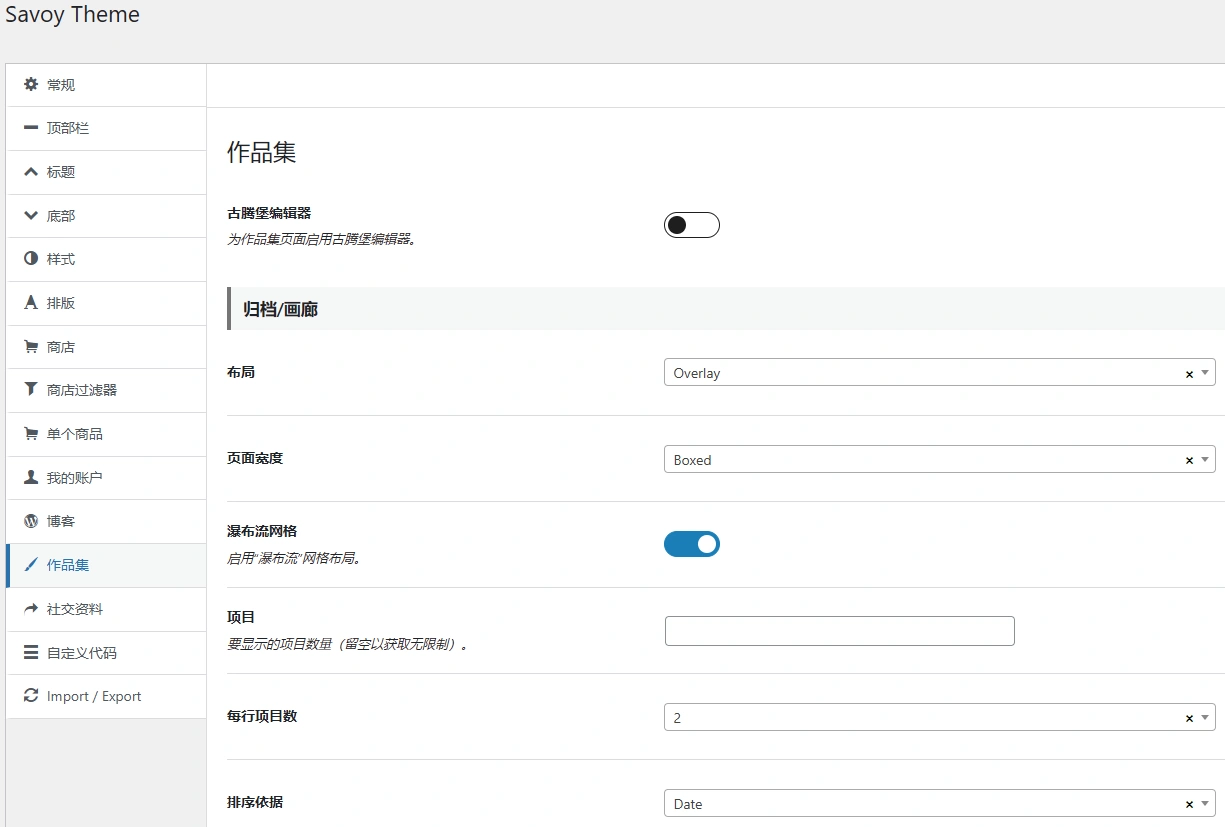Click inside the 项目 number input field

point(838,630)
